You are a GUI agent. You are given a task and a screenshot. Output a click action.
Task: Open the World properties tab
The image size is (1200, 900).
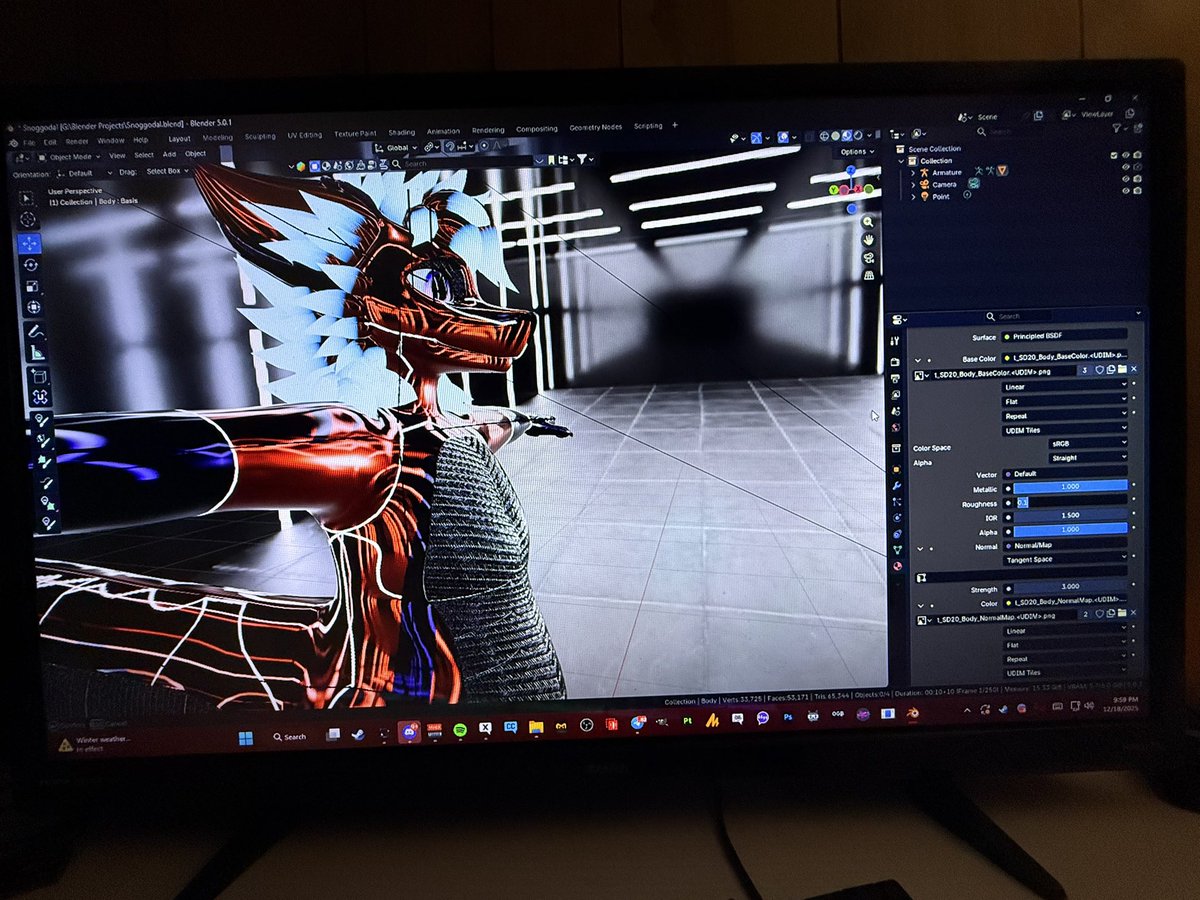896,428
